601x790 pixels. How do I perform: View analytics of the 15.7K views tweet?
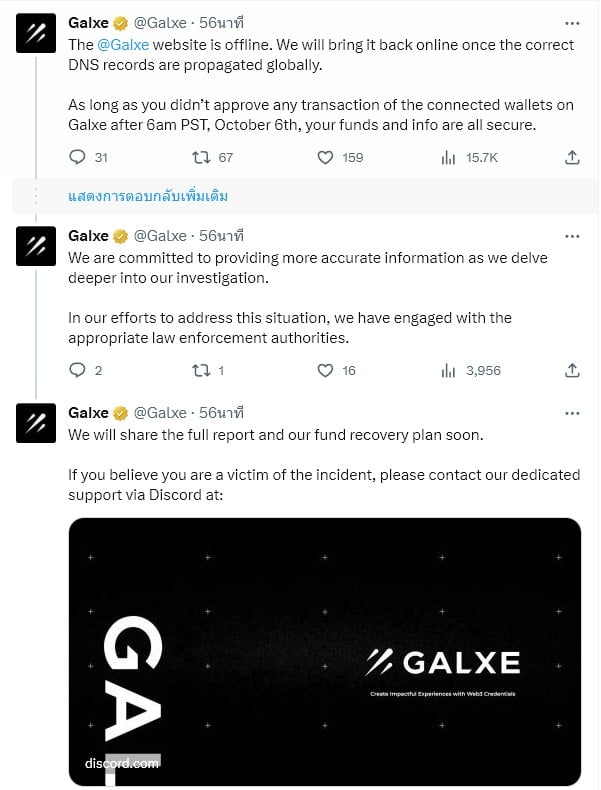[x=449, y=157]
